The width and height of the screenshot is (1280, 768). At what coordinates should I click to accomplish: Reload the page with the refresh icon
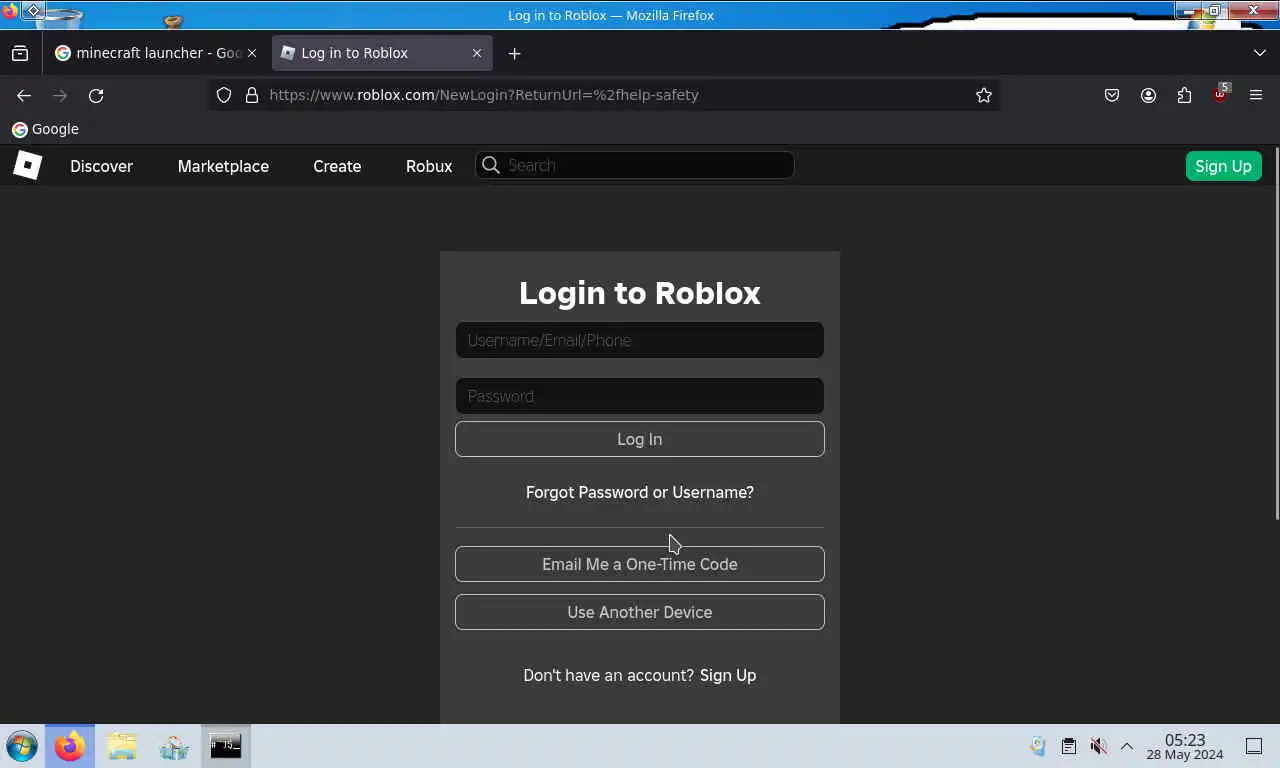96,95
